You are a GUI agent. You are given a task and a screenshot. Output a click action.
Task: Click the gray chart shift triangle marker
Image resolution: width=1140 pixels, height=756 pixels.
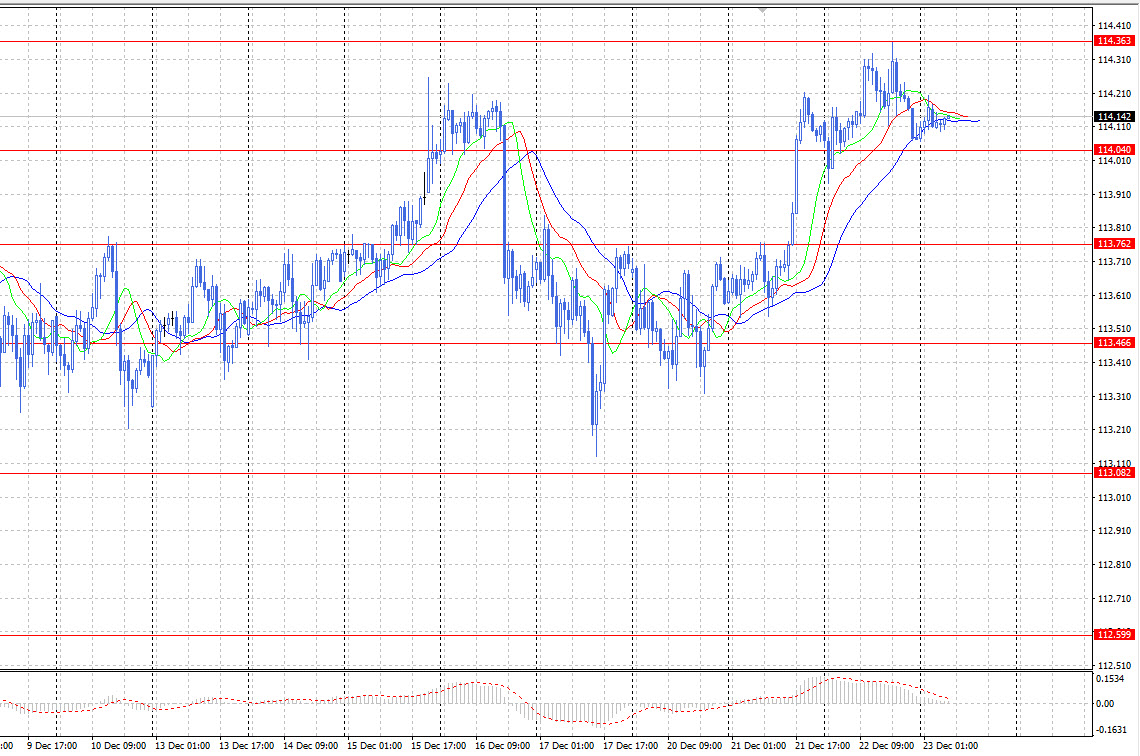[x=761, y=11]
